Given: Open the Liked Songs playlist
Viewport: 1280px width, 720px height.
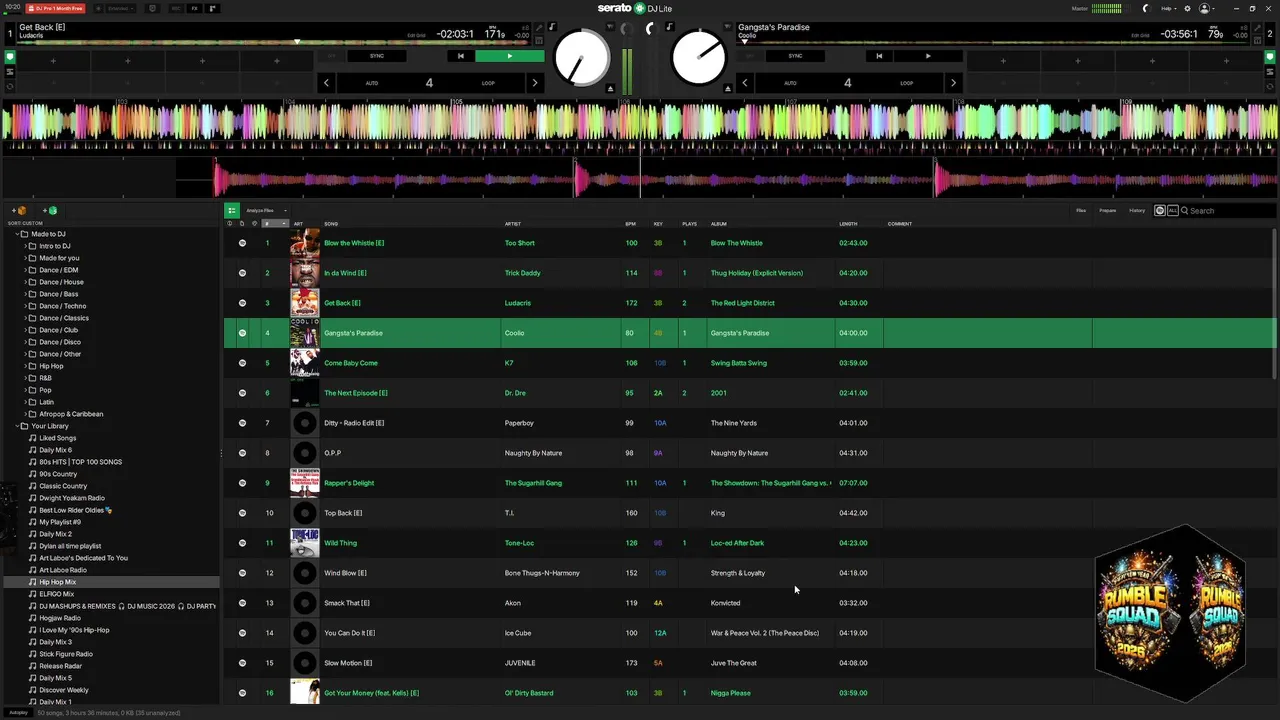Looking at the screenshot, I should tap(57, 438).
